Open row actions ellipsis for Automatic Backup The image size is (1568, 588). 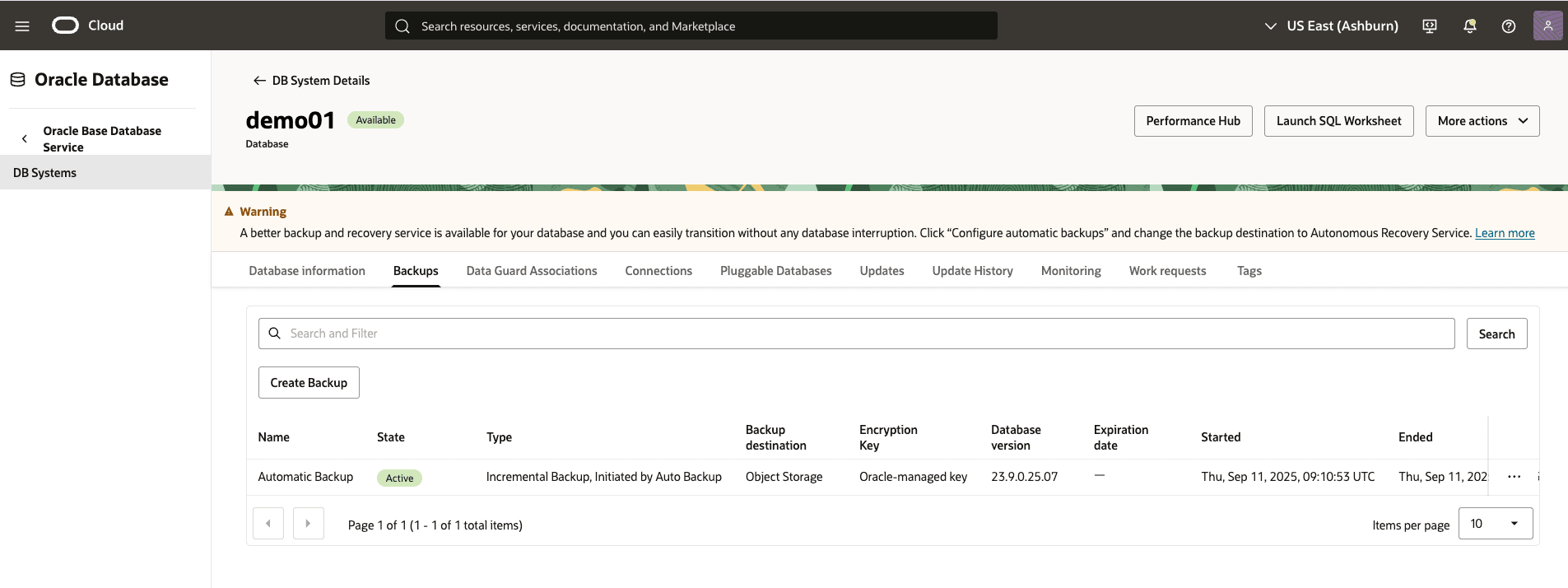[1514, 477]
